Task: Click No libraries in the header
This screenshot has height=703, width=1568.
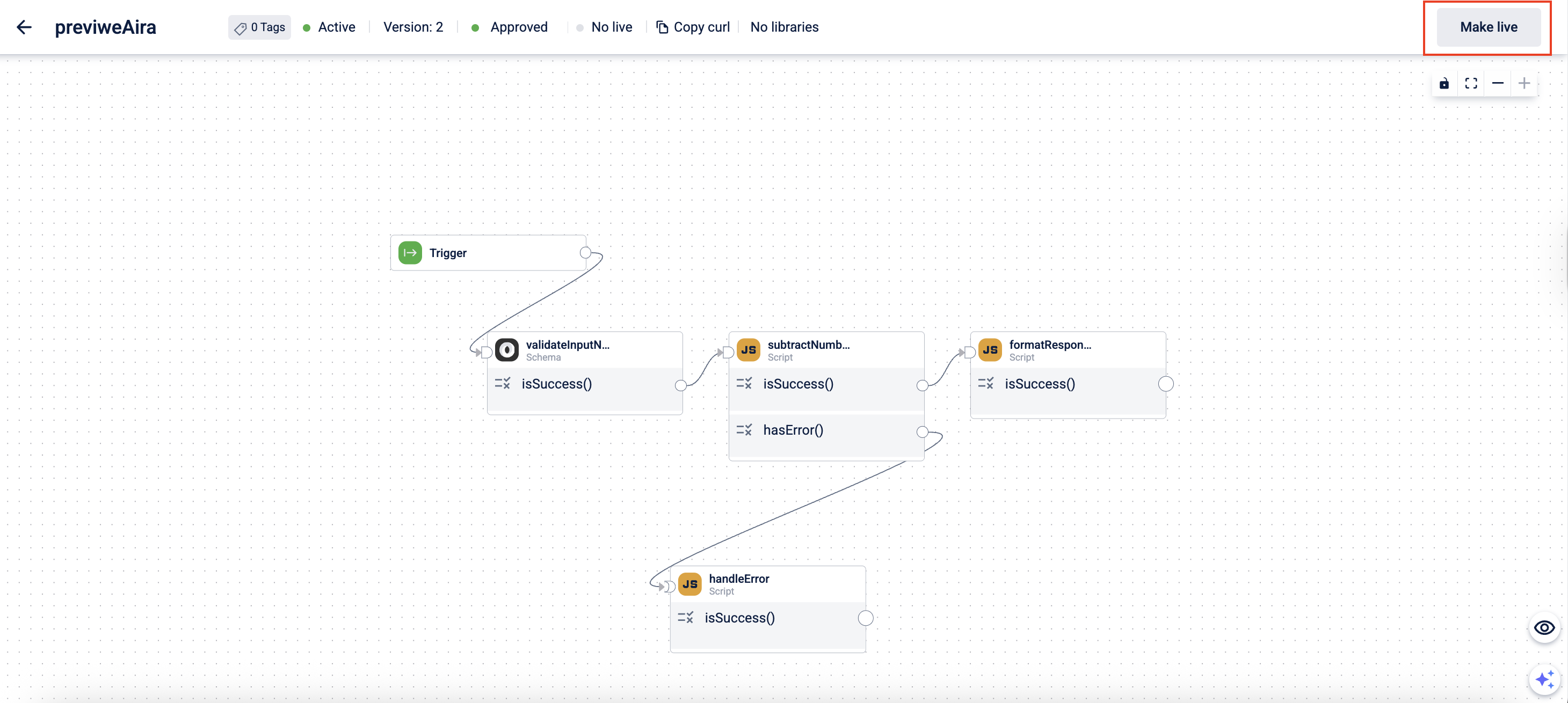Action: click(784, 27)
